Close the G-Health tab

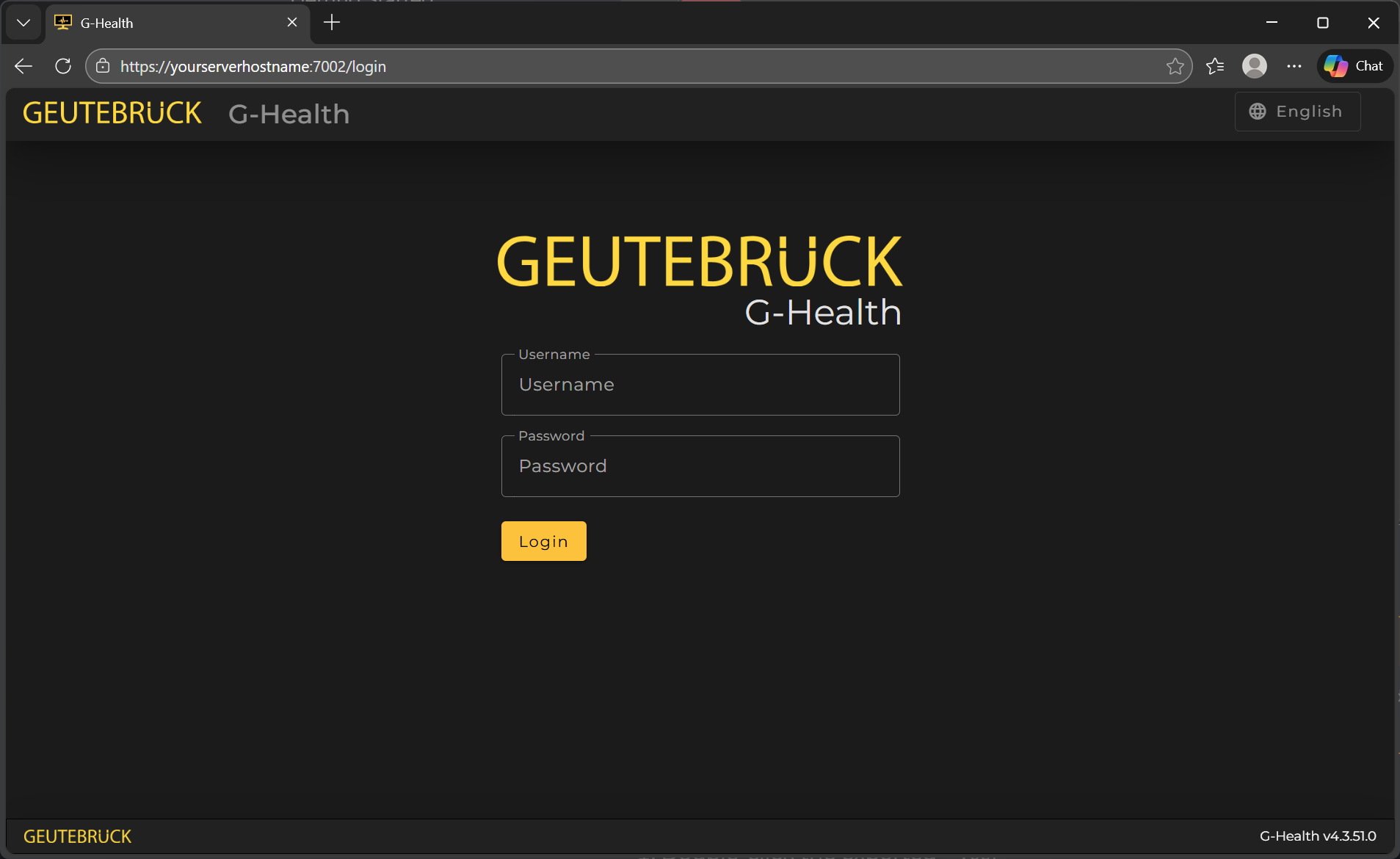(x=292, y=23)
